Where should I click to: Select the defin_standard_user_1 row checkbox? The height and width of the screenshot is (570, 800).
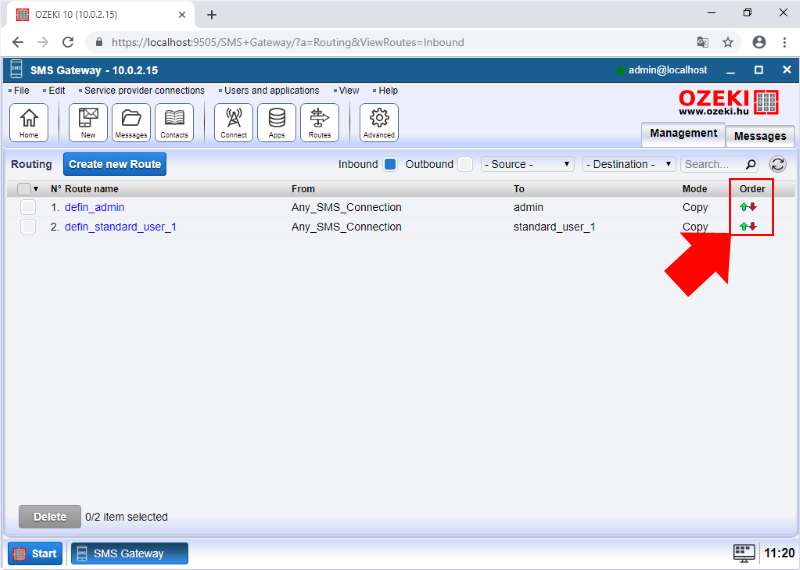point(28,227)
